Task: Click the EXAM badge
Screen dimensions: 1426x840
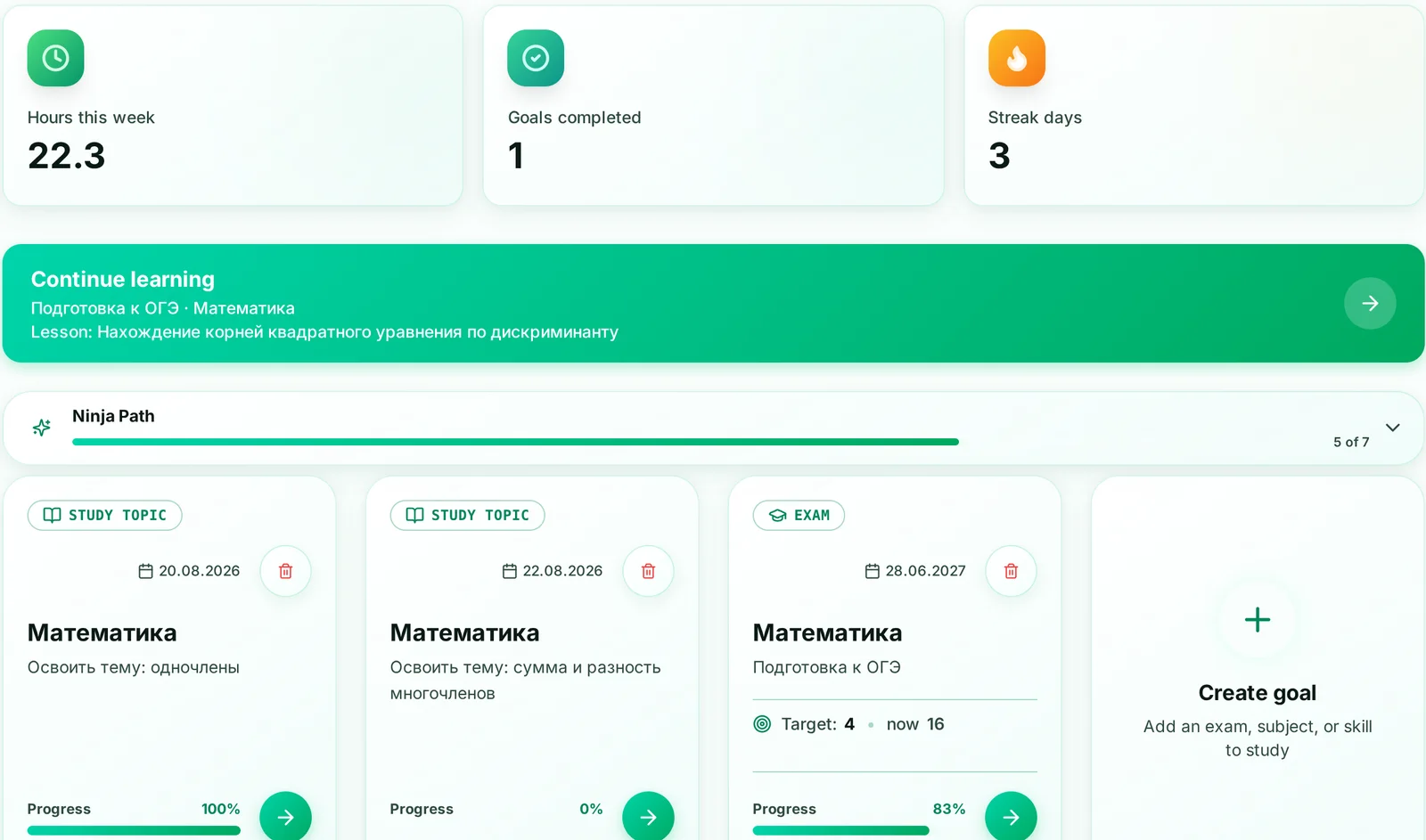Action: coord(799,515)
